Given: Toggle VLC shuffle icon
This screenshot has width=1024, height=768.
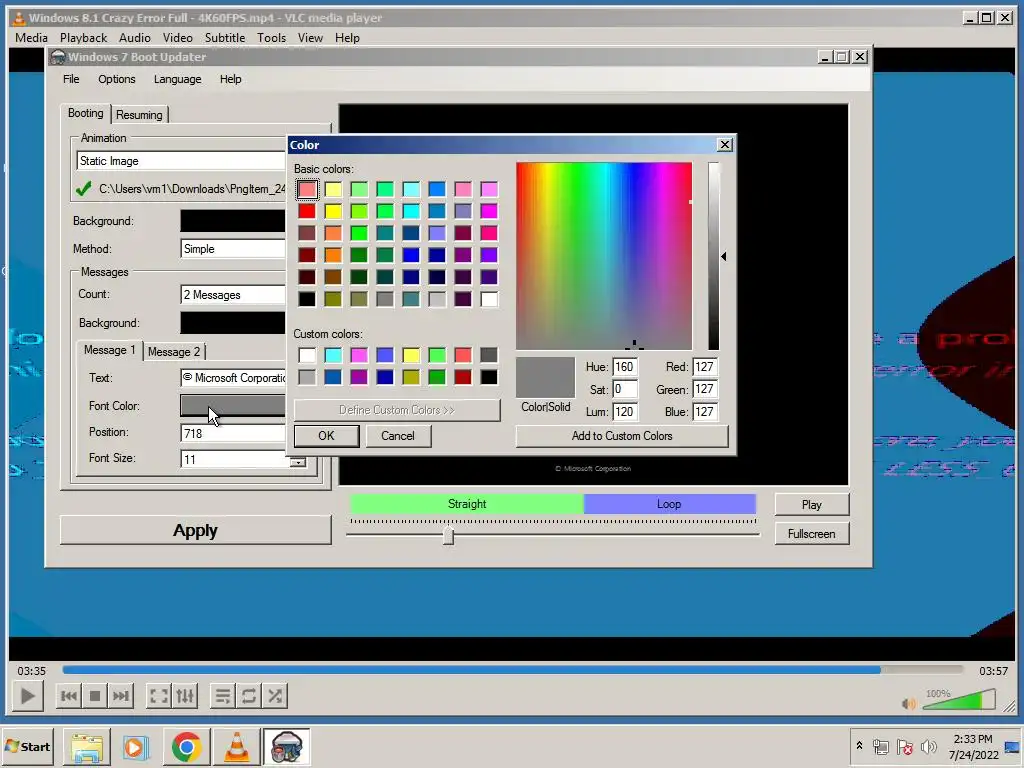Looking at the screenshot, I should point(275,696).
